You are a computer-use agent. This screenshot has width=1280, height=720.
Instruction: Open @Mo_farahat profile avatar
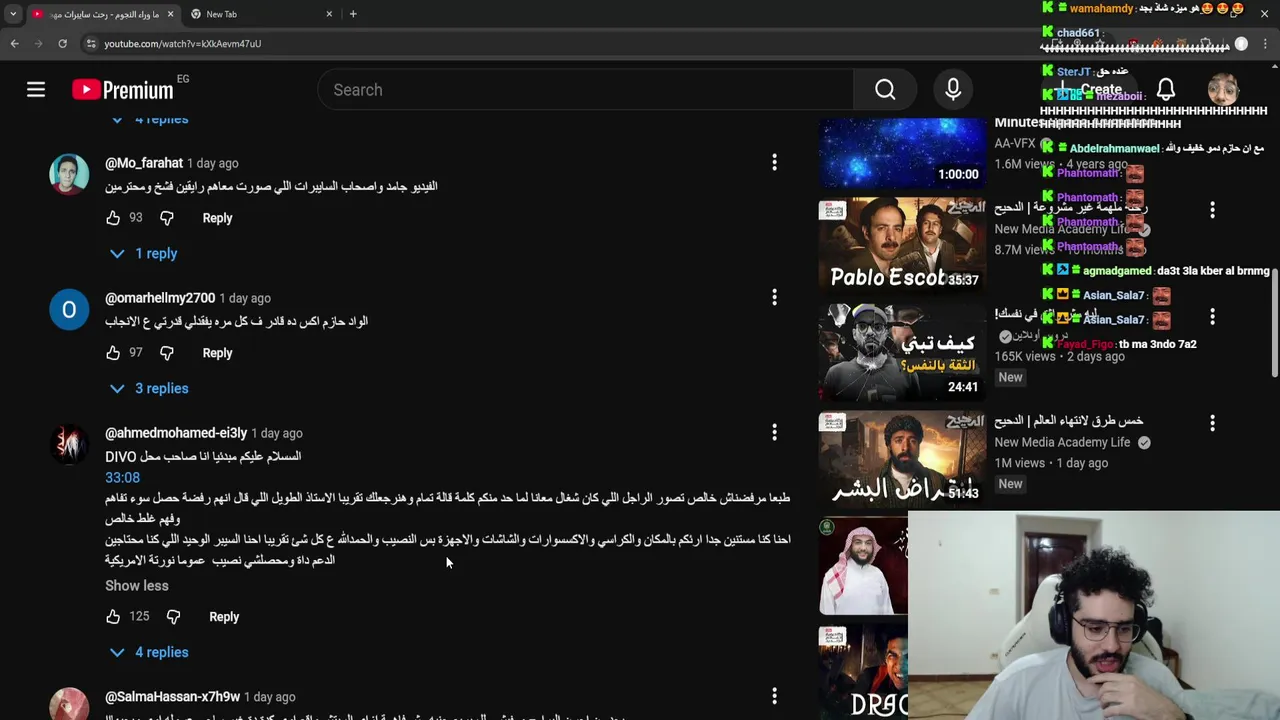[x=69, y=174]
